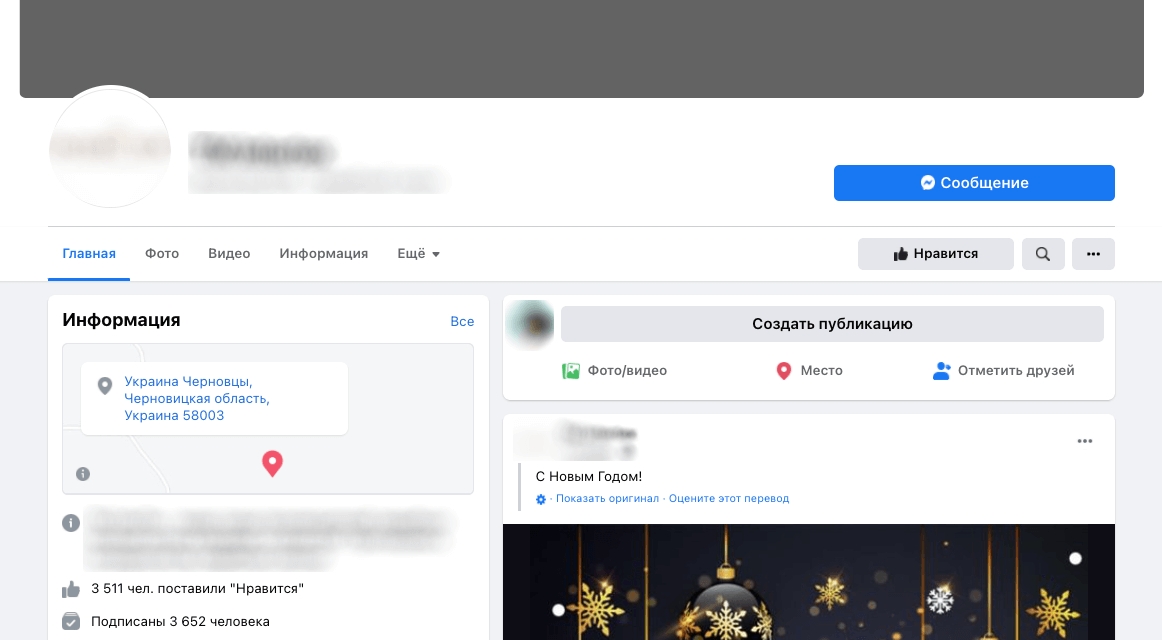Viewport: 1162px width, 640px height.
Task: Click Оценить этот перевод link
Action: [728, 499]
